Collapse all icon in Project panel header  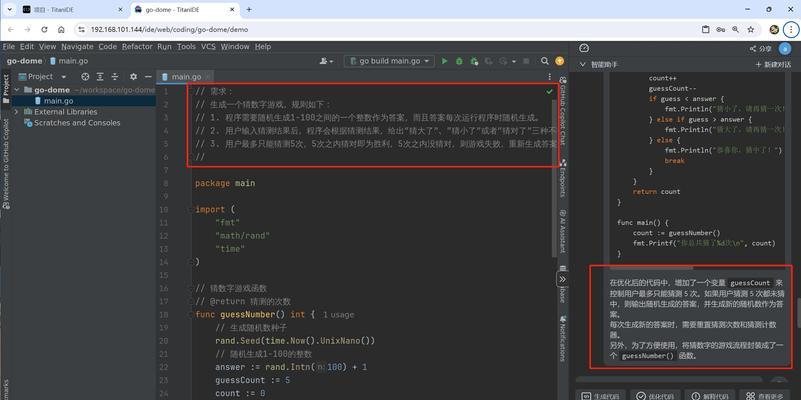pos(115,77)
